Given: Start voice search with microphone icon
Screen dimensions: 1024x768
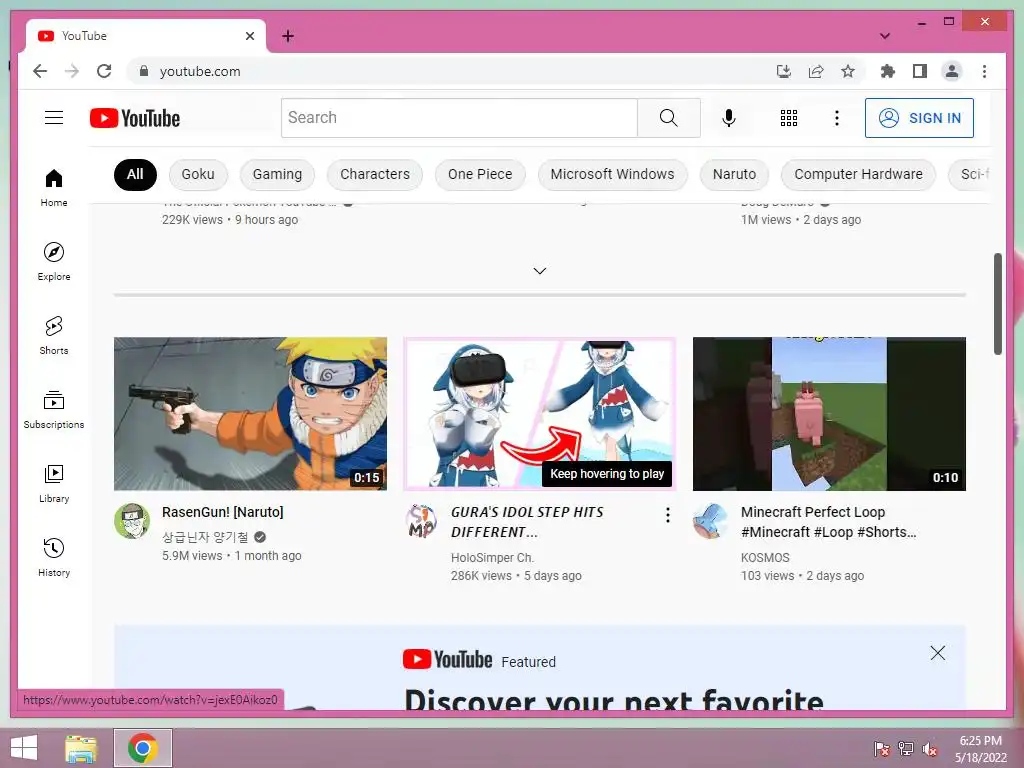Looking at the screenshot, I should (729, 118).
